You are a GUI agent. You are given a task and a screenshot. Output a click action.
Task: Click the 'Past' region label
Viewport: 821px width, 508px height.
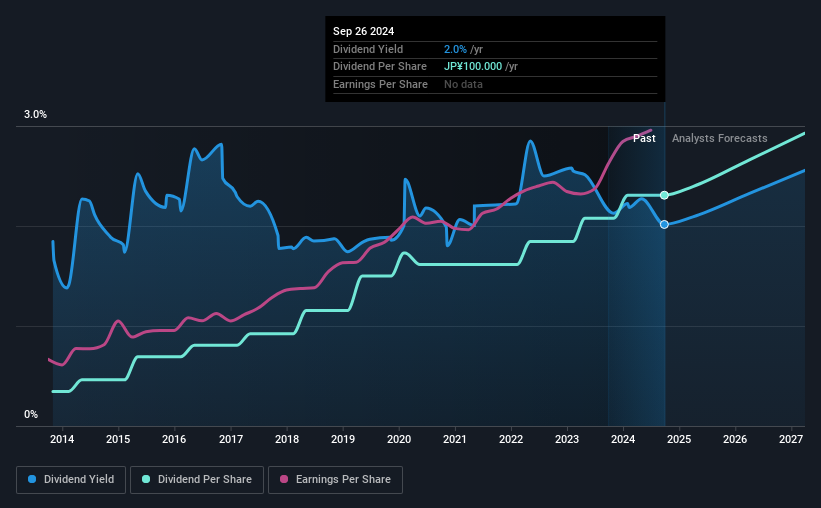644,138
